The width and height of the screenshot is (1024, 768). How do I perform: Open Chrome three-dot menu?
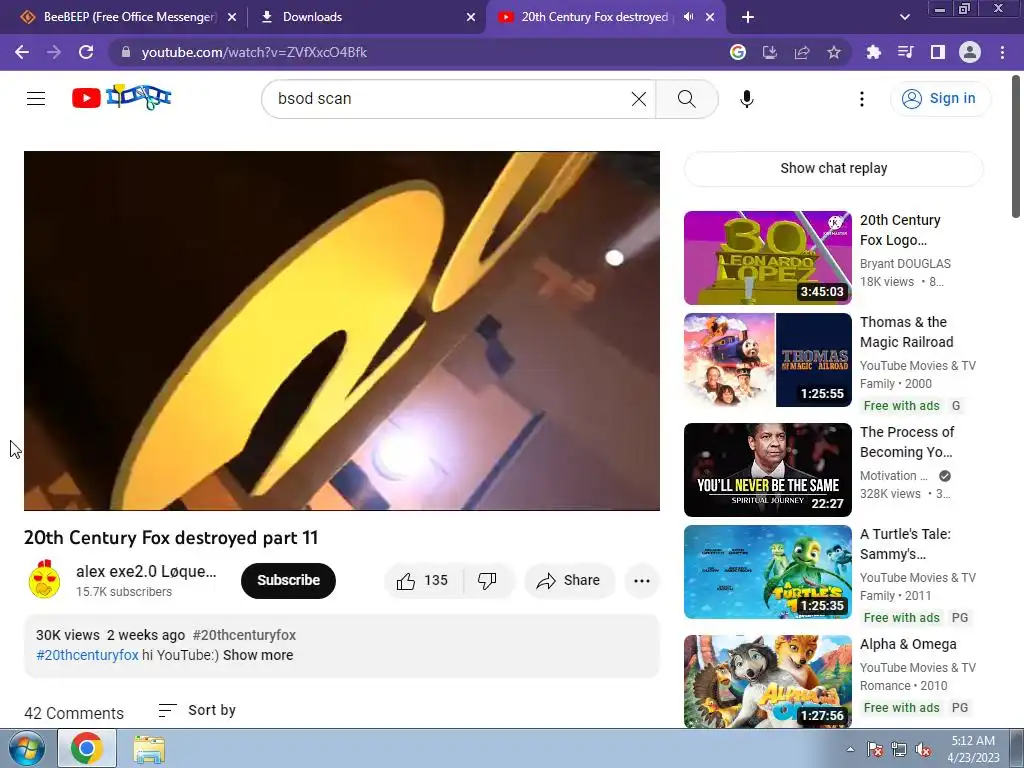[x=1002, y=52]
